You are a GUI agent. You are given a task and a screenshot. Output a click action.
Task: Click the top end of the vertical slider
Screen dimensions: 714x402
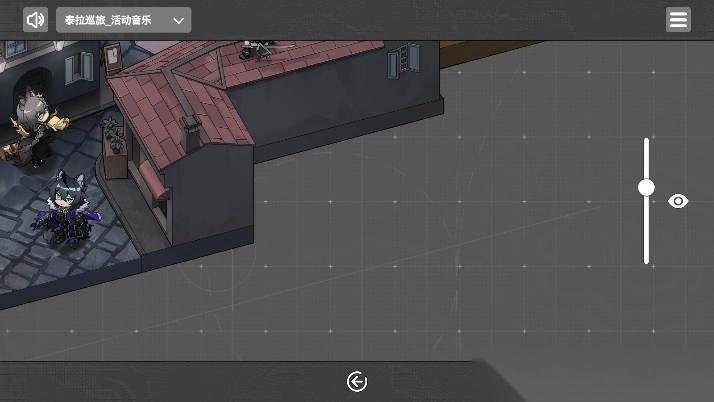pyautogui.click(x=646, y=142)
